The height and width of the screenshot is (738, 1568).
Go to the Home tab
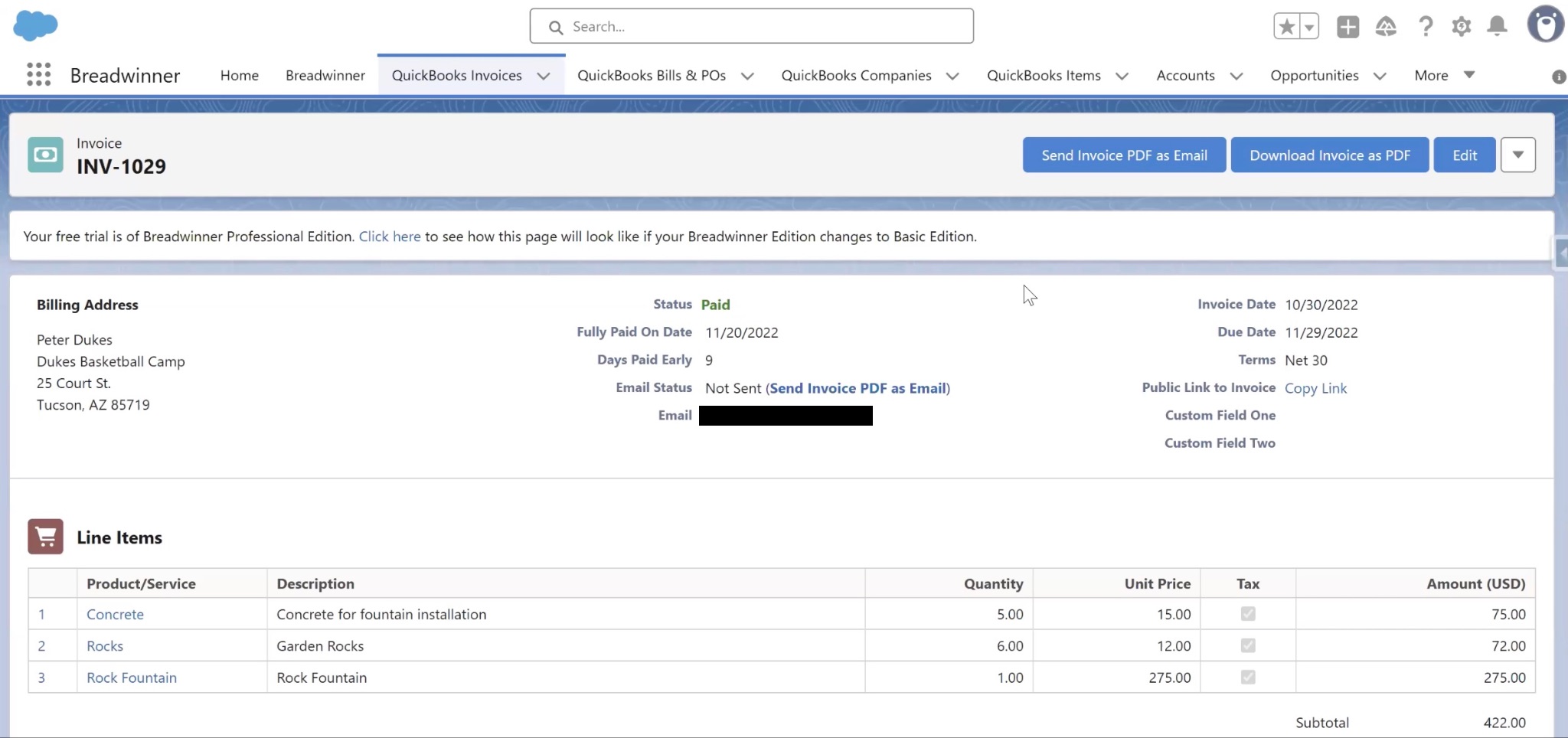238,75
